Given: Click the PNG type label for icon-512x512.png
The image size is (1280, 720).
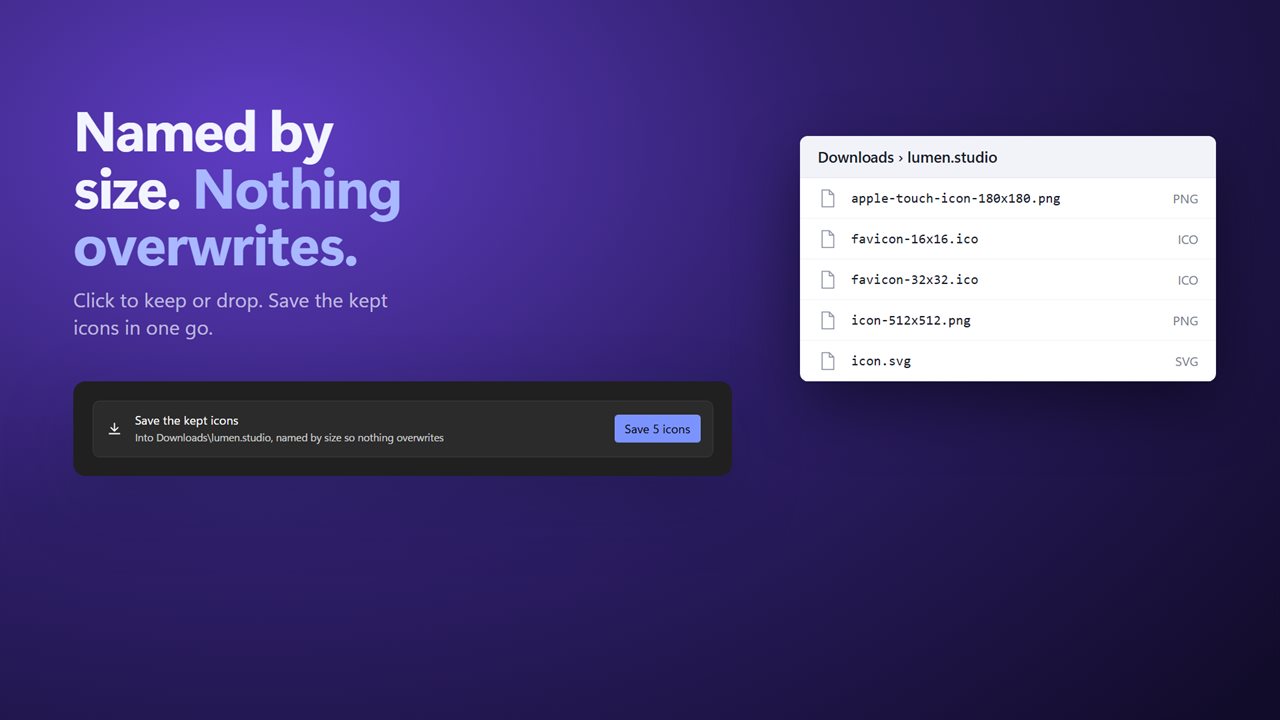Looking at the screenshot, I should pyautogui.click(x=1185, y=321).
